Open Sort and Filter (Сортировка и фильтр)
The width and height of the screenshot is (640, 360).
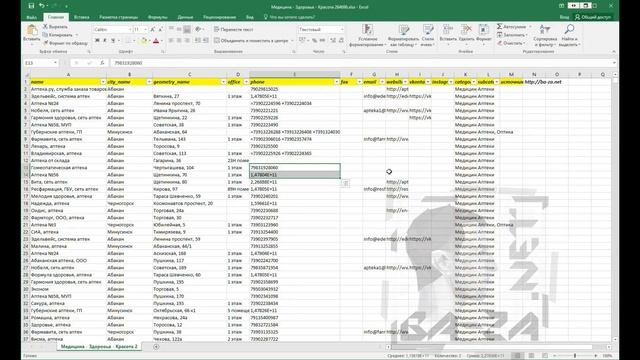point(545,35)
